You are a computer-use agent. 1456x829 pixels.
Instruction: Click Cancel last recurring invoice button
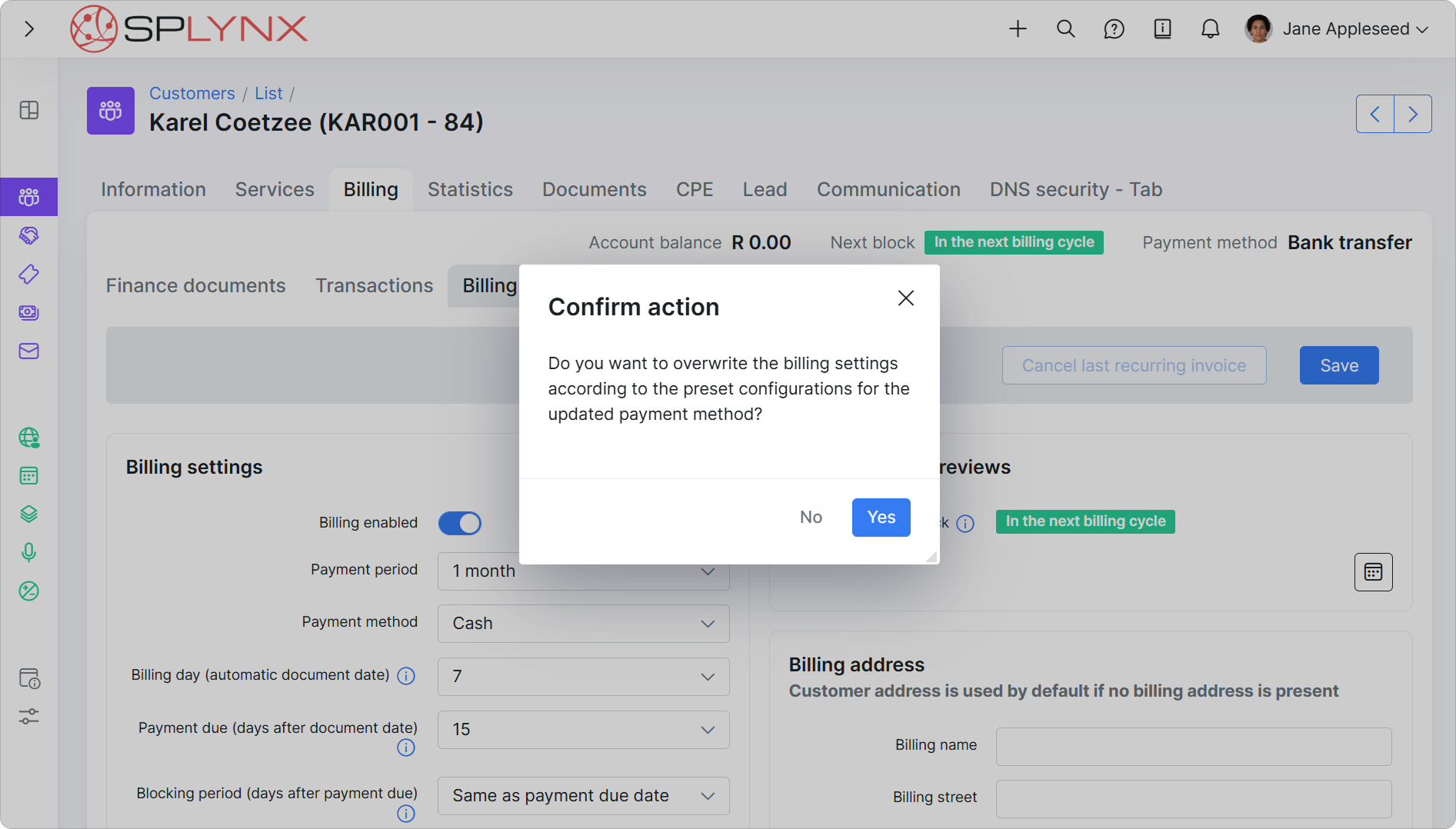click(x=1134, y=365)
